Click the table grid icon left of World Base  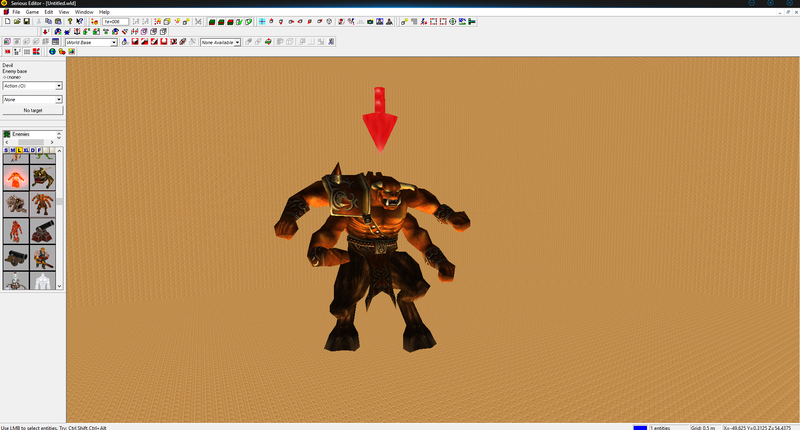tap(56, 42)
